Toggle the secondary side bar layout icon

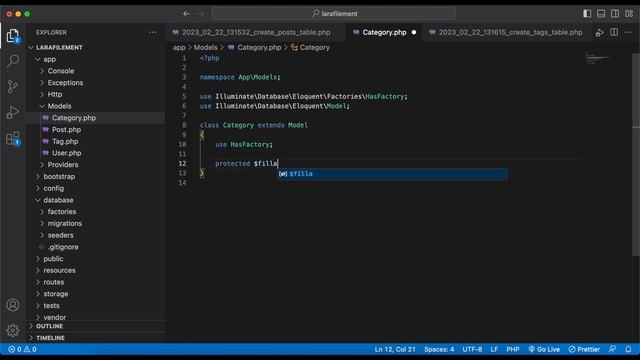pos(615,13)
